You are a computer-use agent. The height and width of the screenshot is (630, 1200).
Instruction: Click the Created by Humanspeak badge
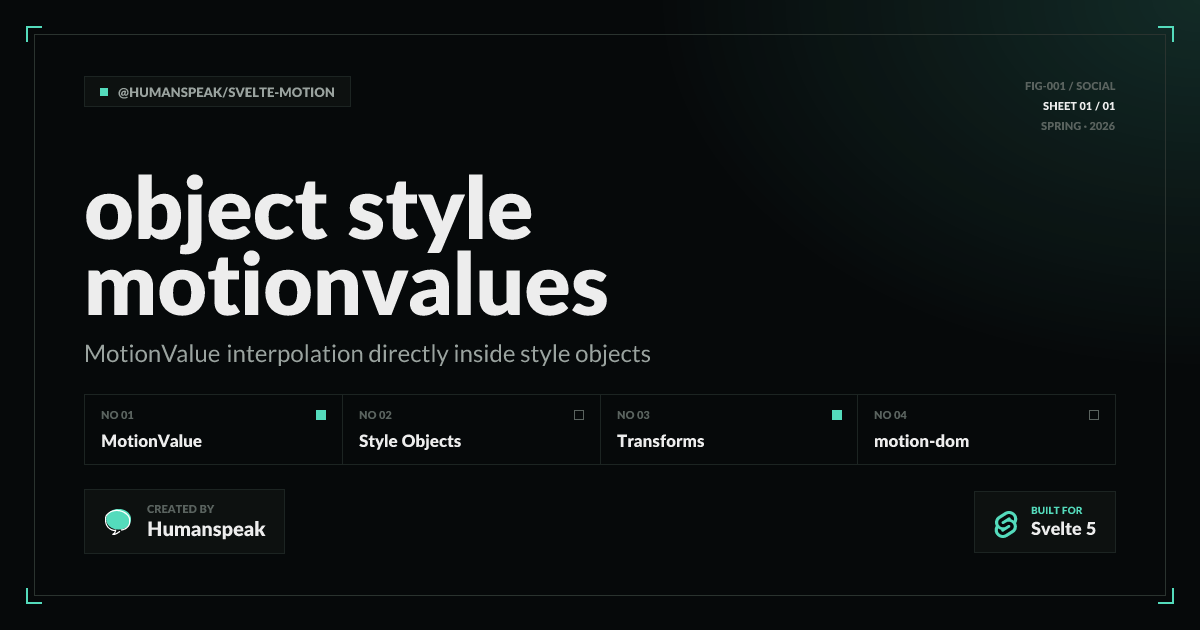tap(185, 521)
